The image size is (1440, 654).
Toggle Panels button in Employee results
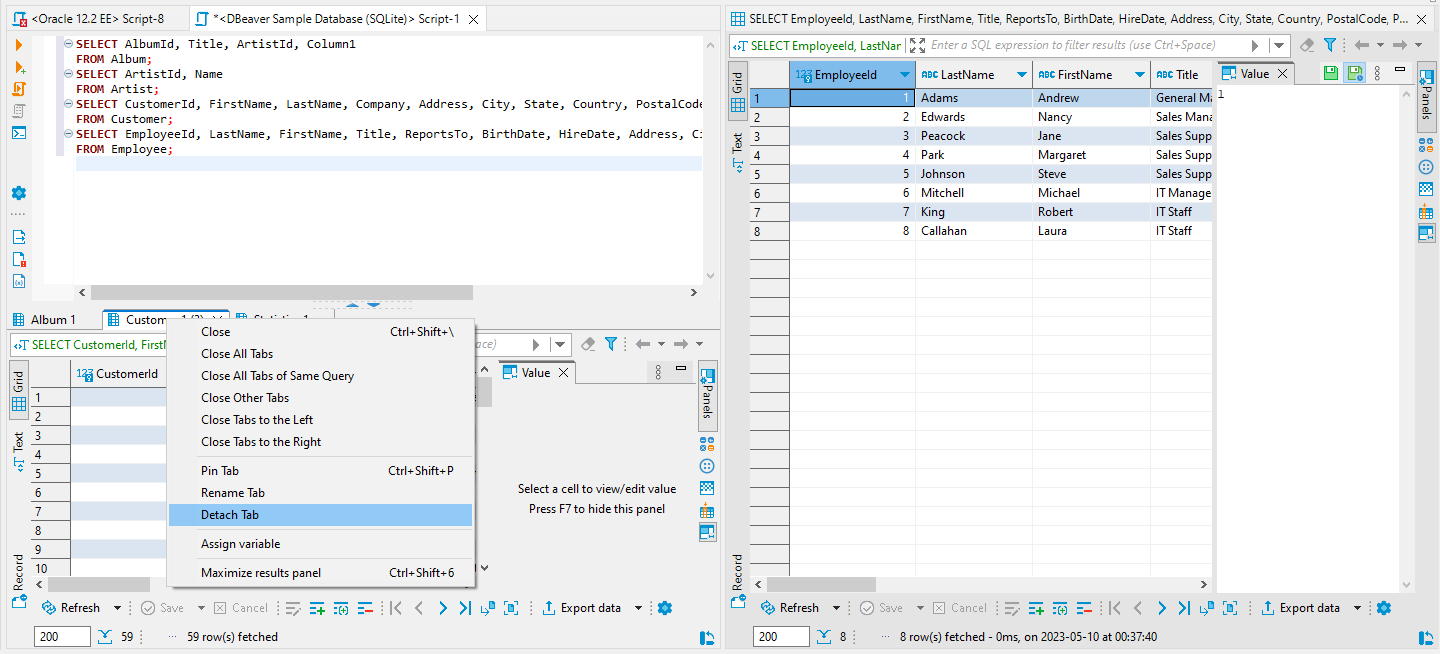1426,96
